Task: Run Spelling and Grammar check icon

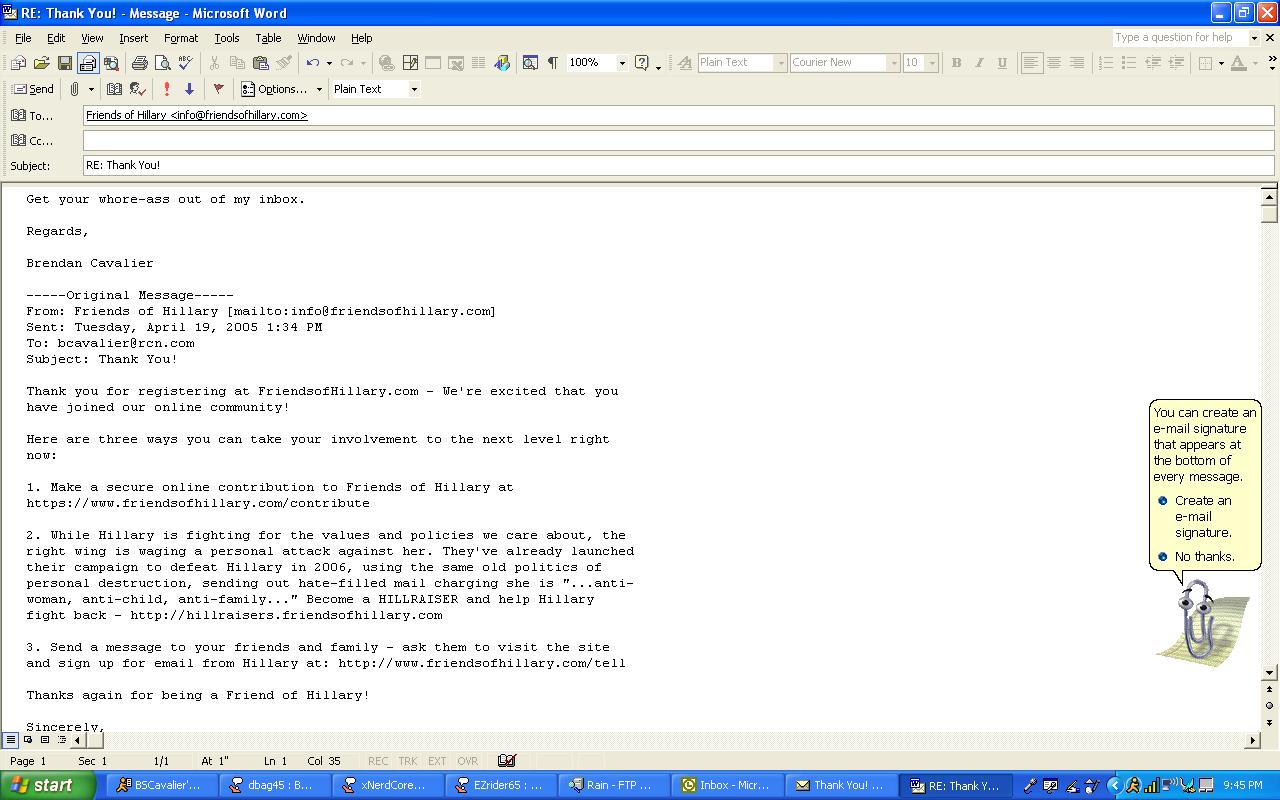Action: tap(185, 63)
